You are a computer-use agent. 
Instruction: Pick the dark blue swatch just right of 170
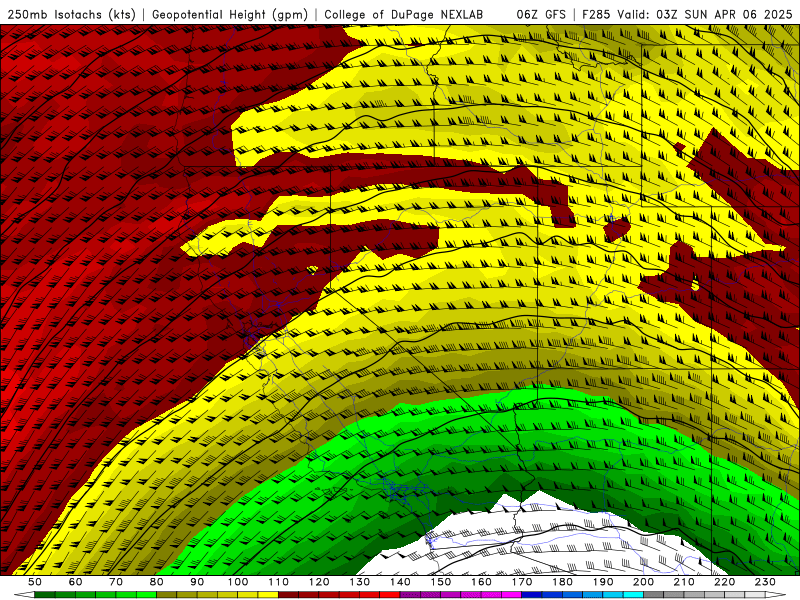tap(532, 594)
